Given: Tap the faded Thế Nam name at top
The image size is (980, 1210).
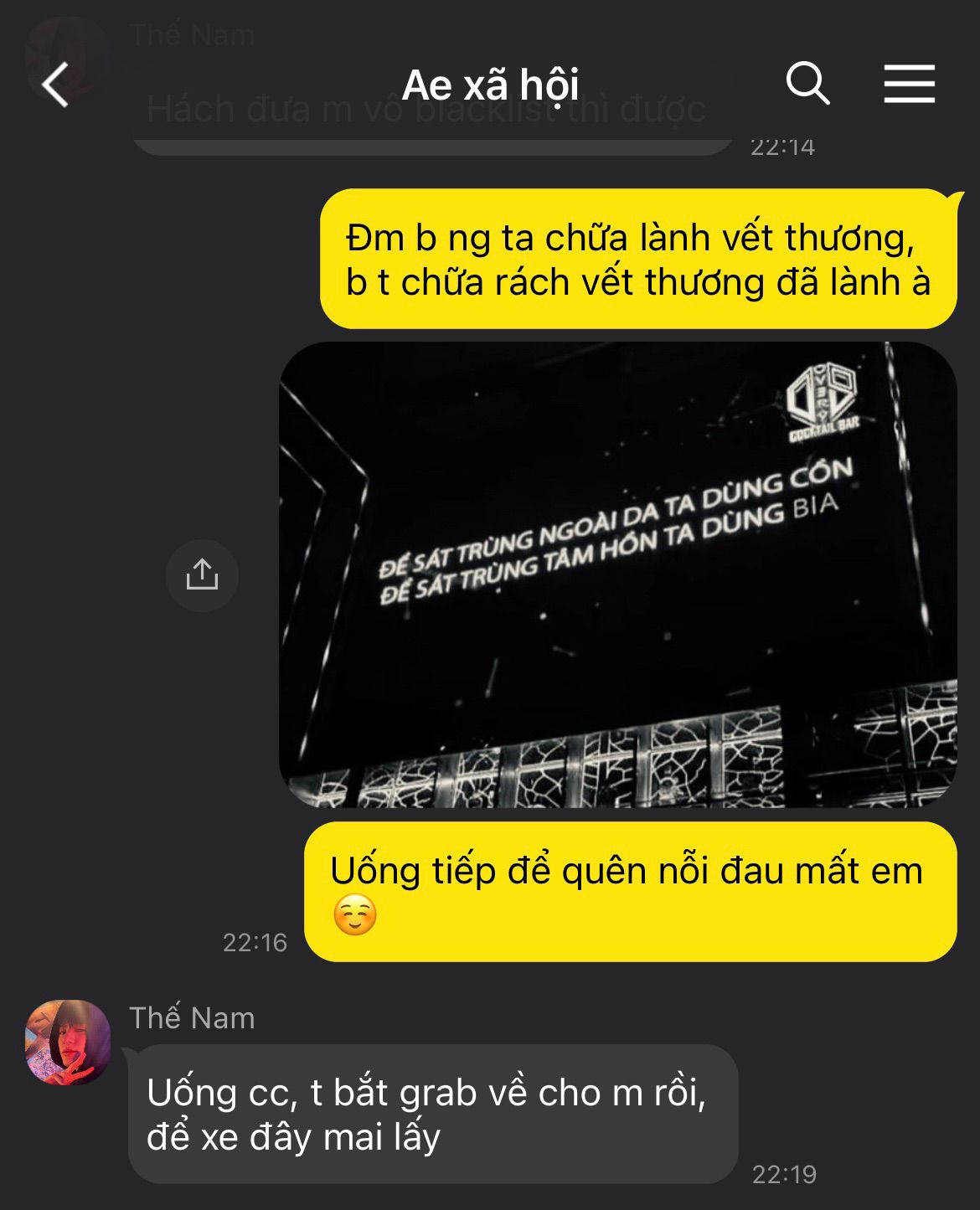Looking at the screenshot, I should point(192,34).
